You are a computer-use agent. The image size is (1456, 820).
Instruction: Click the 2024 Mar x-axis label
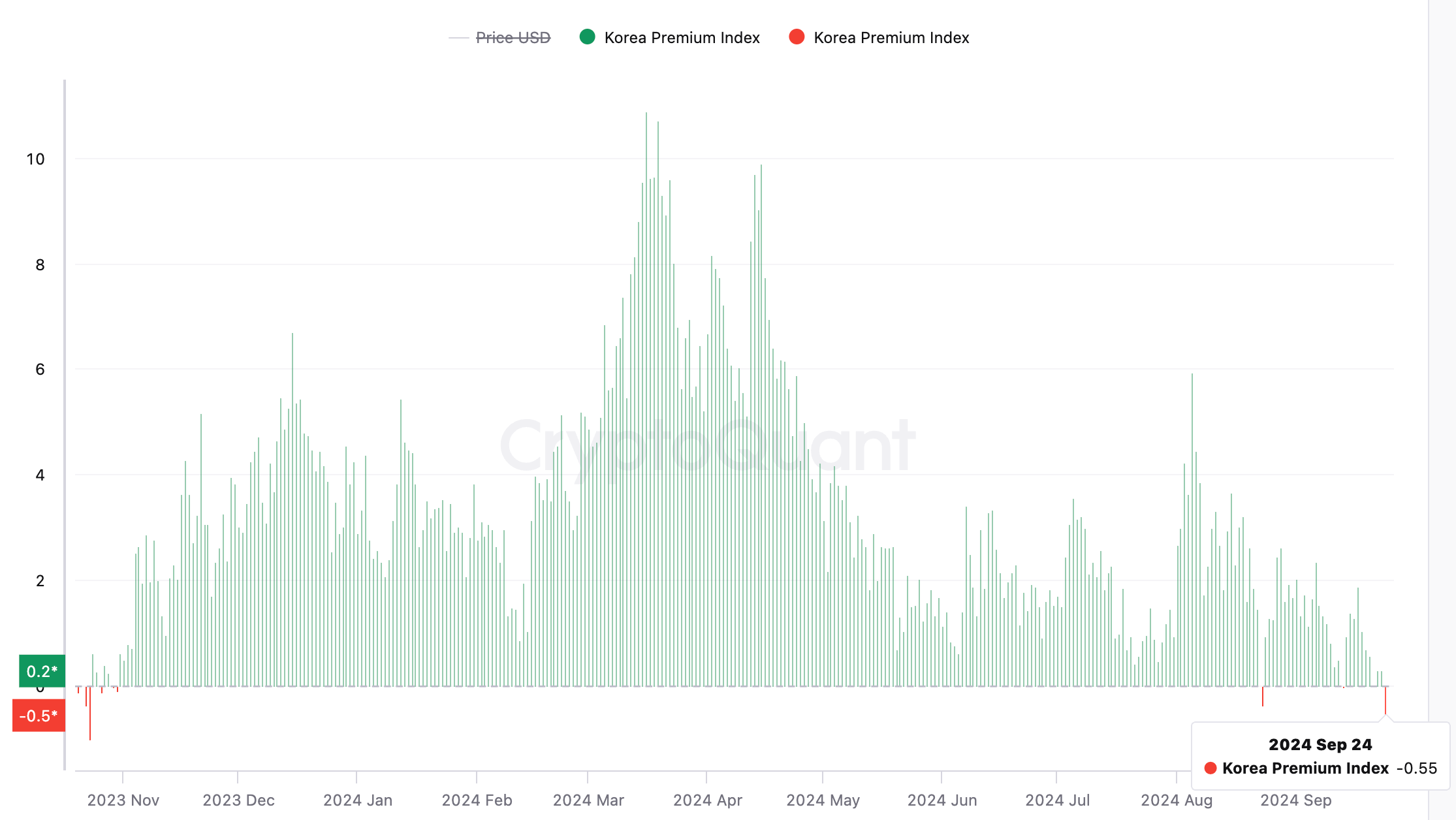[588, 800]
